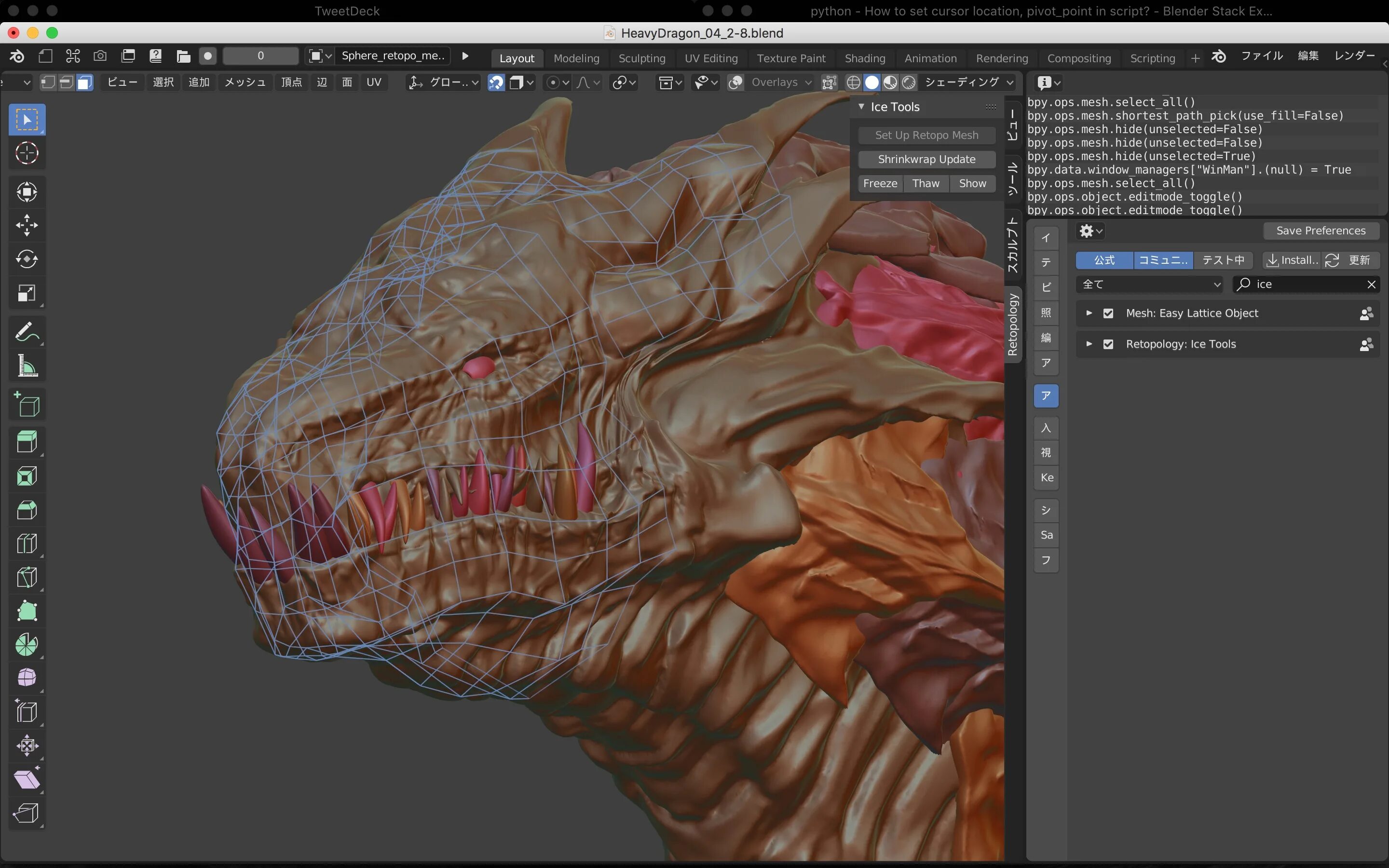Viewport: 1389px width, 868px height.
Task: Disable the Retopology: Ice Tools addon checkbox
Action: click(x=1108, y=344)
